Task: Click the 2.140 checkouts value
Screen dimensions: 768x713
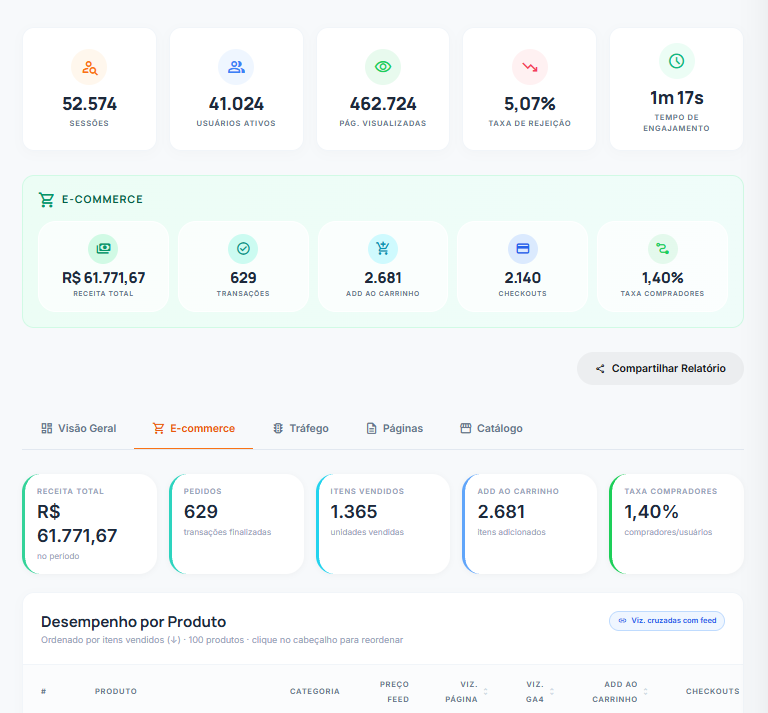Action: (523, 278)
